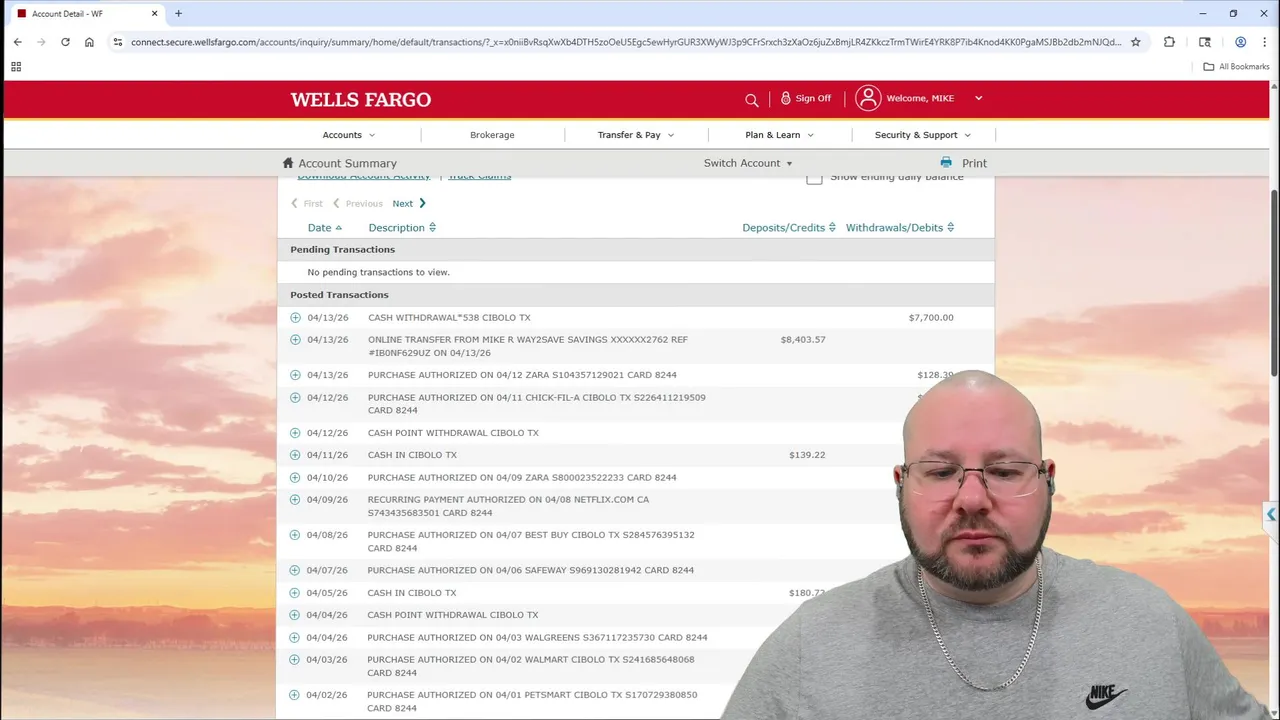Open the All Bookmarks folder

click(1236, 67)
